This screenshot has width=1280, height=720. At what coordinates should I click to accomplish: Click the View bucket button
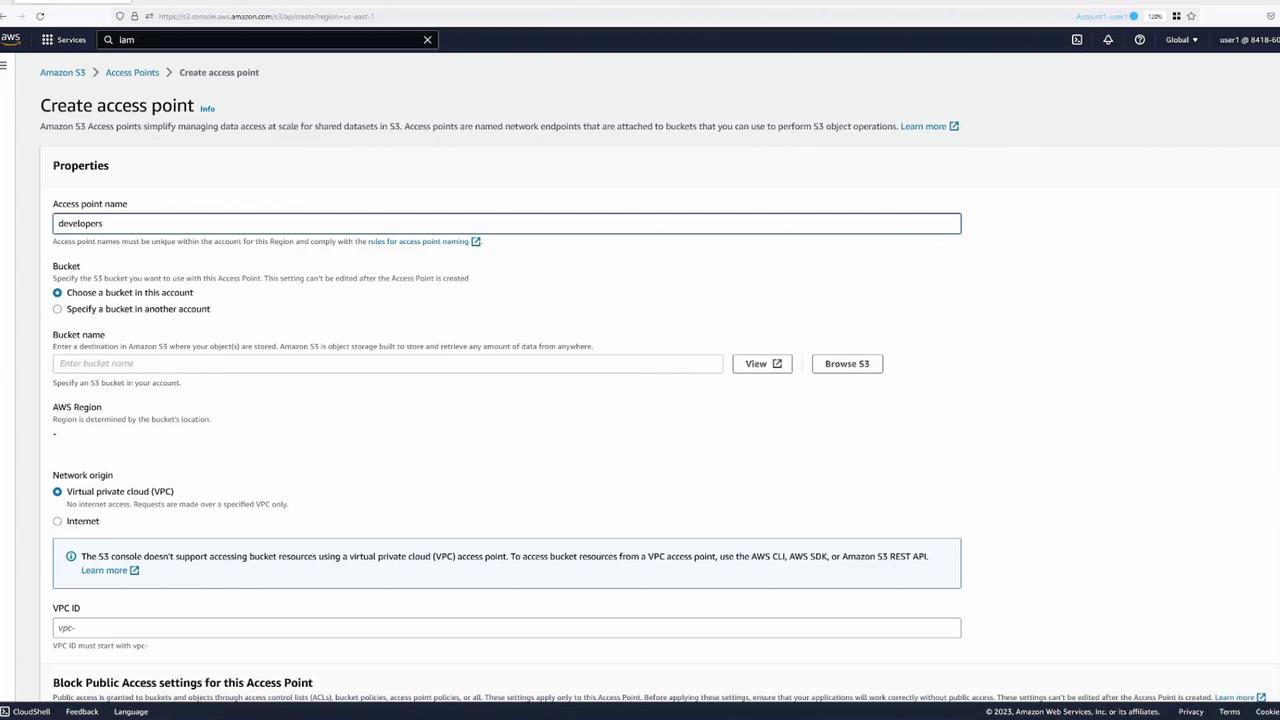(x=762, y=364)
